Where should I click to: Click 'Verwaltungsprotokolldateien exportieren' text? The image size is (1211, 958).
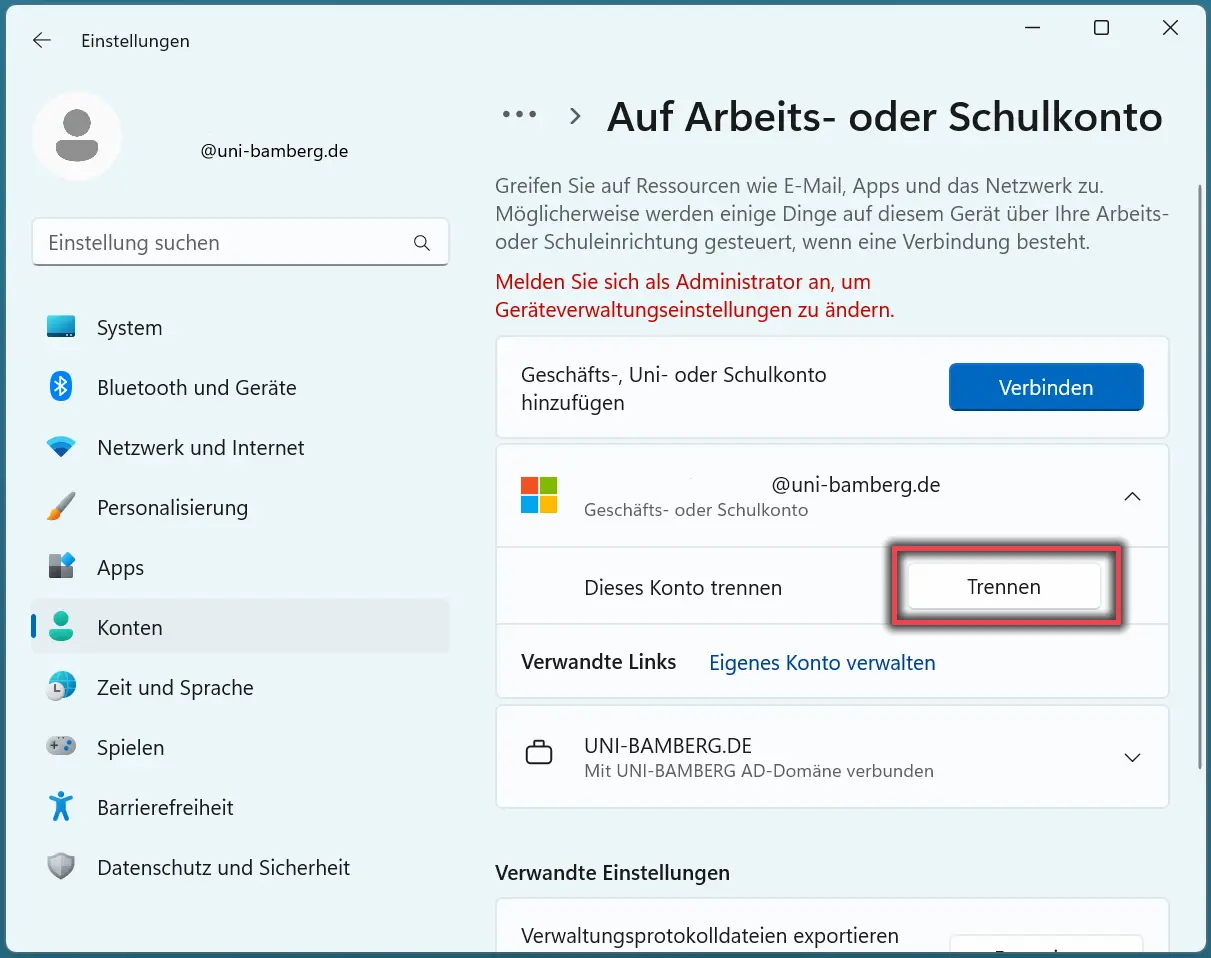pyautogui.click(x=710, y=936)
